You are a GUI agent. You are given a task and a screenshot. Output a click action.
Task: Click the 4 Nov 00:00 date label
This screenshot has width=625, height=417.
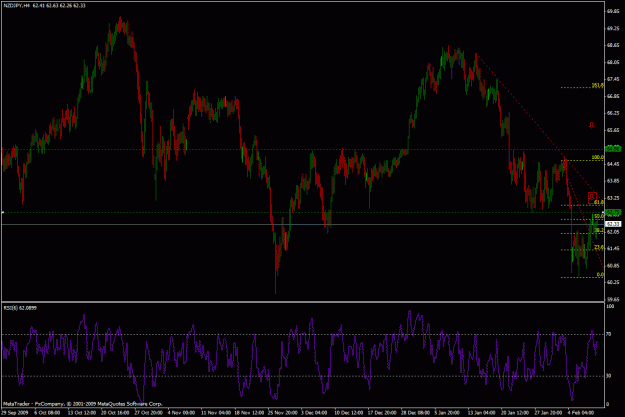click(181, 413)
